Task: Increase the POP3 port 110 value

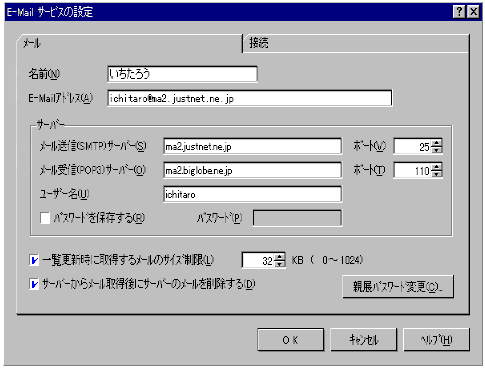Action: pos(436,167)
